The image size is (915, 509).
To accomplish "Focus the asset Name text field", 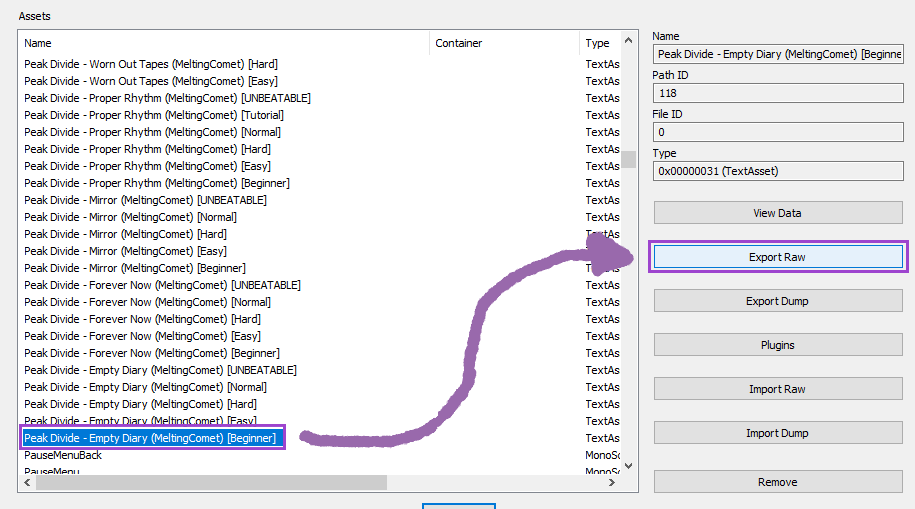I will click(x=777, y=54).
